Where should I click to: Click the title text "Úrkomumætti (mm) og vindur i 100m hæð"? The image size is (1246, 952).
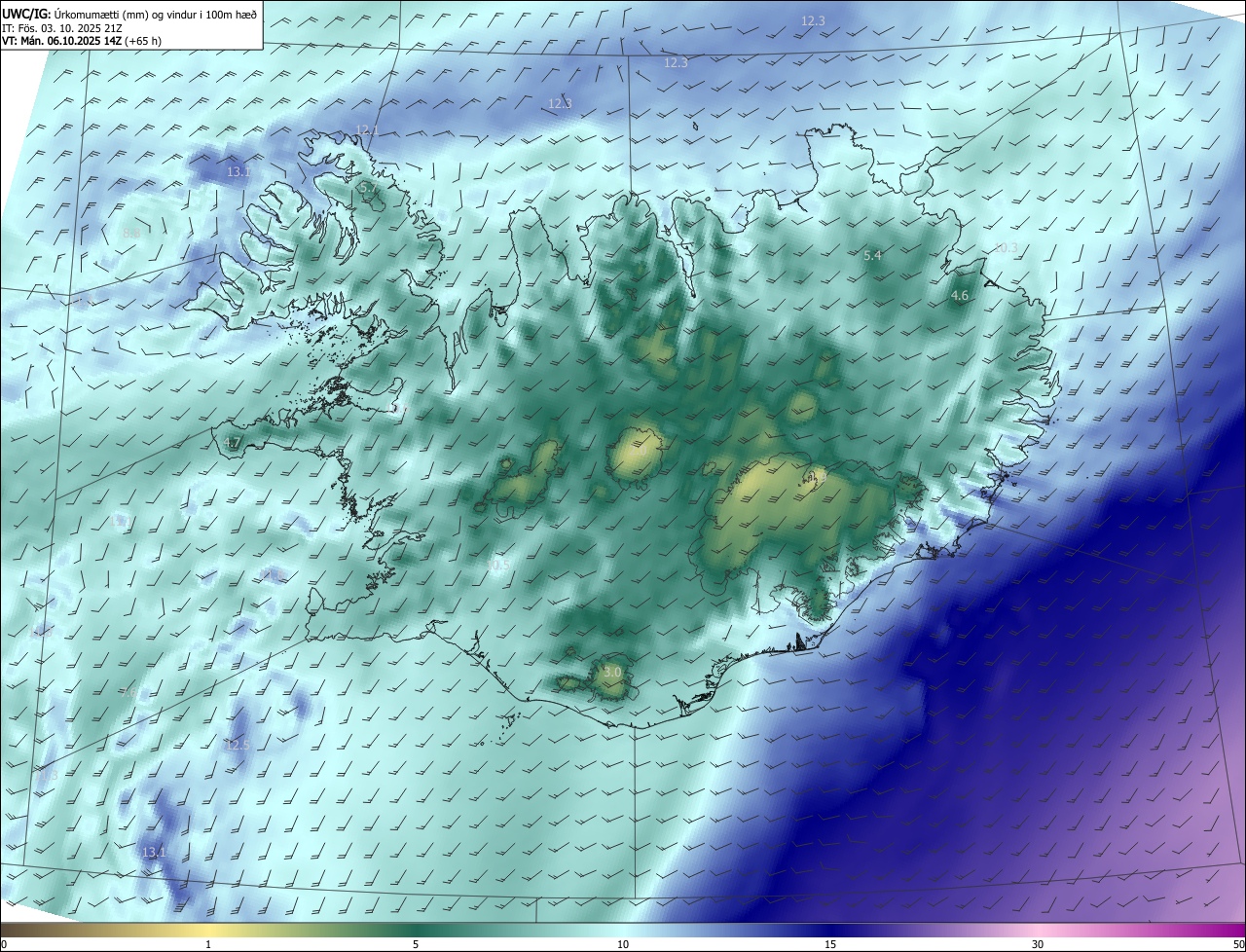point(156,13)
